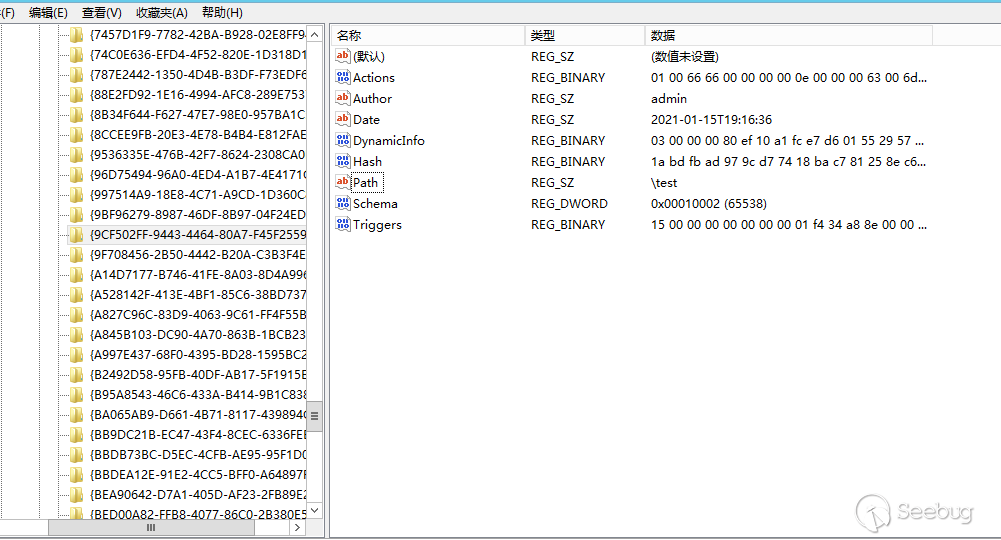Click the 'admin' data cell

[x=669, y=98]
